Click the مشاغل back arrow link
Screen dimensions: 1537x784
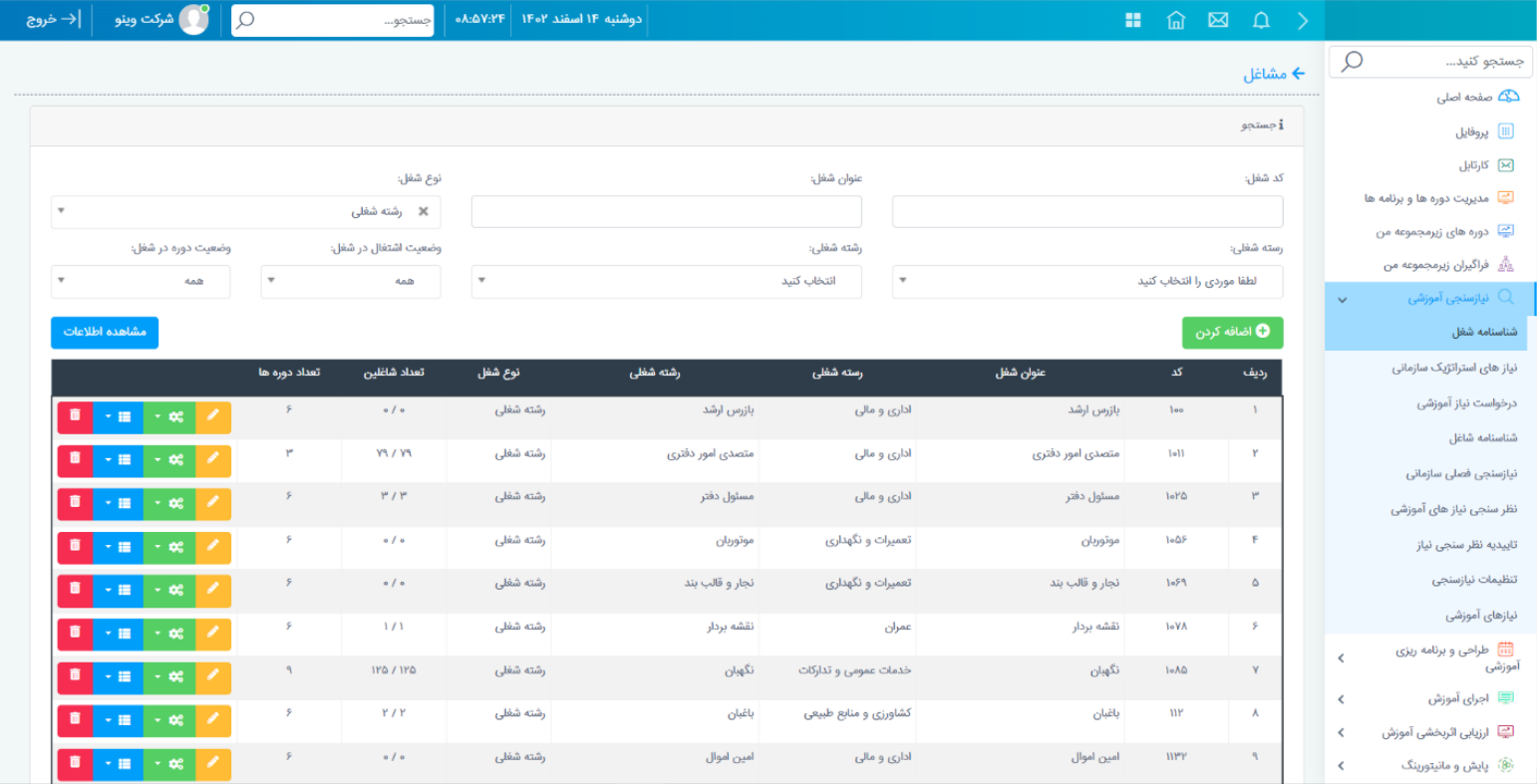[1274, 74]
